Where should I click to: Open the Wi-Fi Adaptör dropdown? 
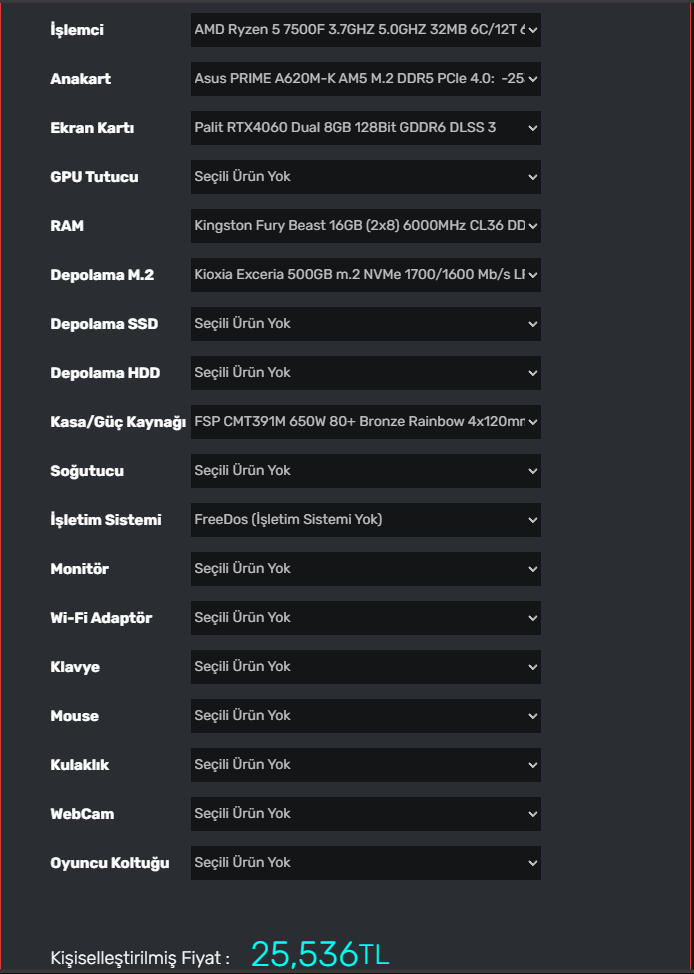pos(365,618)
